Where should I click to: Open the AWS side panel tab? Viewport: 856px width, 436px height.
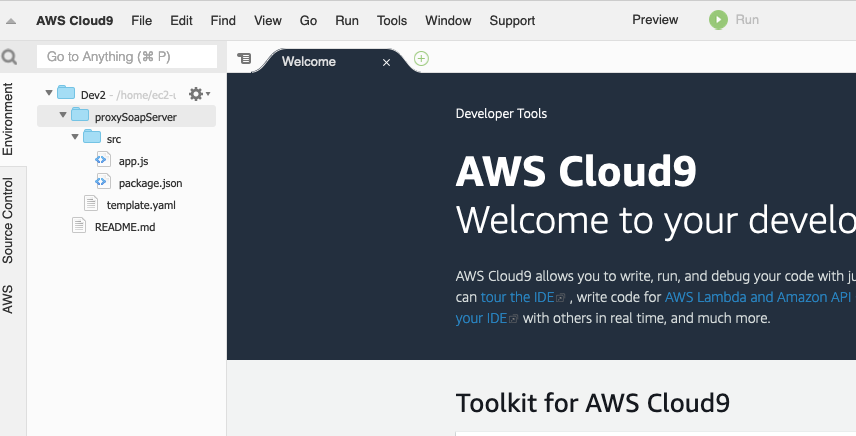pos(8,299)
